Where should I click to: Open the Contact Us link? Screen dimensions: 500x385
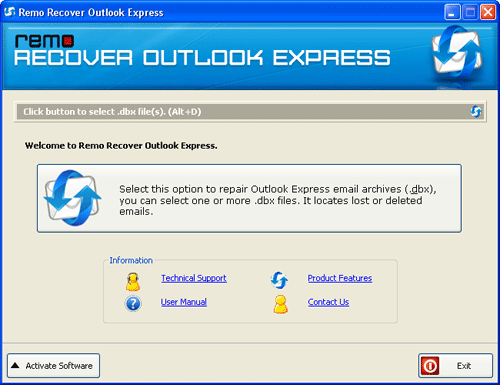(328, 302)
